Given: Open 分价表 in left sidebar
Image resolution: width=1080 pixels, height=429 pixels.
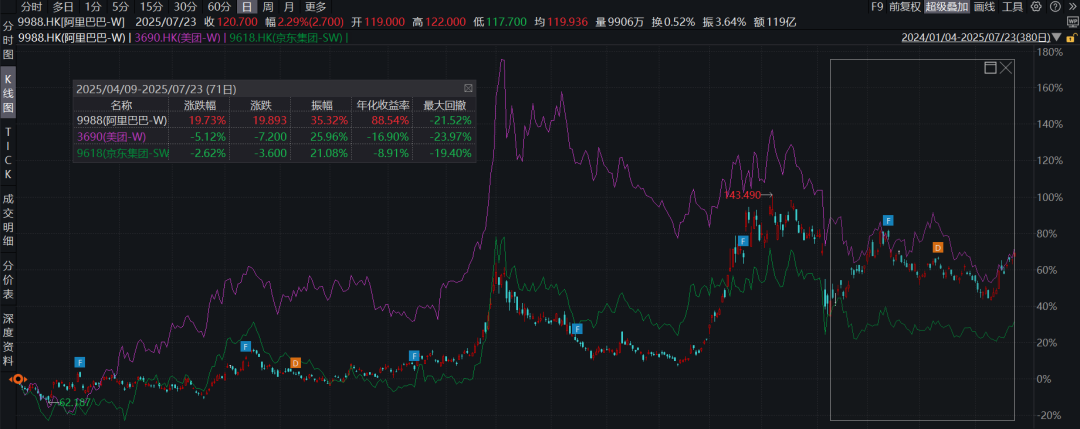Looking at the screenshot, I should (x=8, y=280).
